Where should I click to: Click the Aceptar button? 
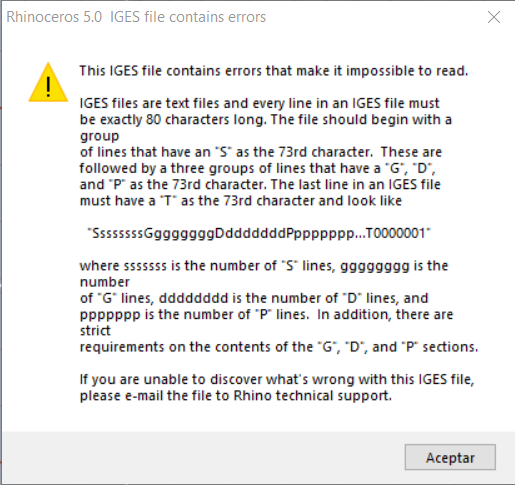[450, 457]
